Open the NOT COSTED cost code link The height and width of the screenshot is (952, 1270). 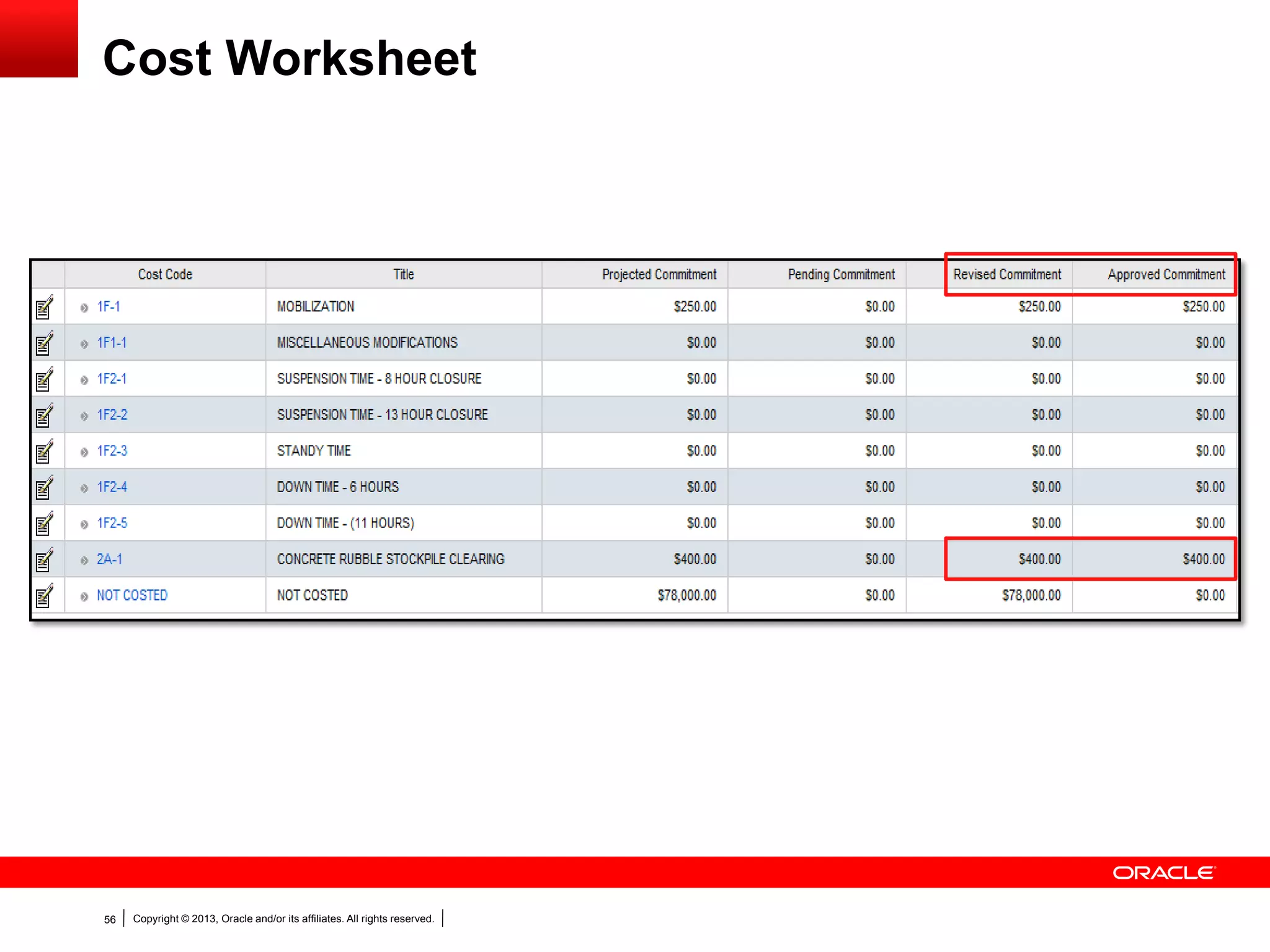pos(132,595)
